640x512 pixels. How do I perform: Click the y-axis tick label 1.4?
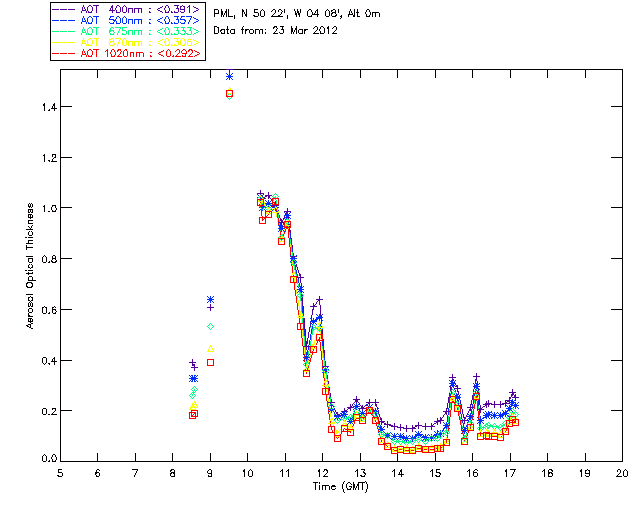point(49,107)
